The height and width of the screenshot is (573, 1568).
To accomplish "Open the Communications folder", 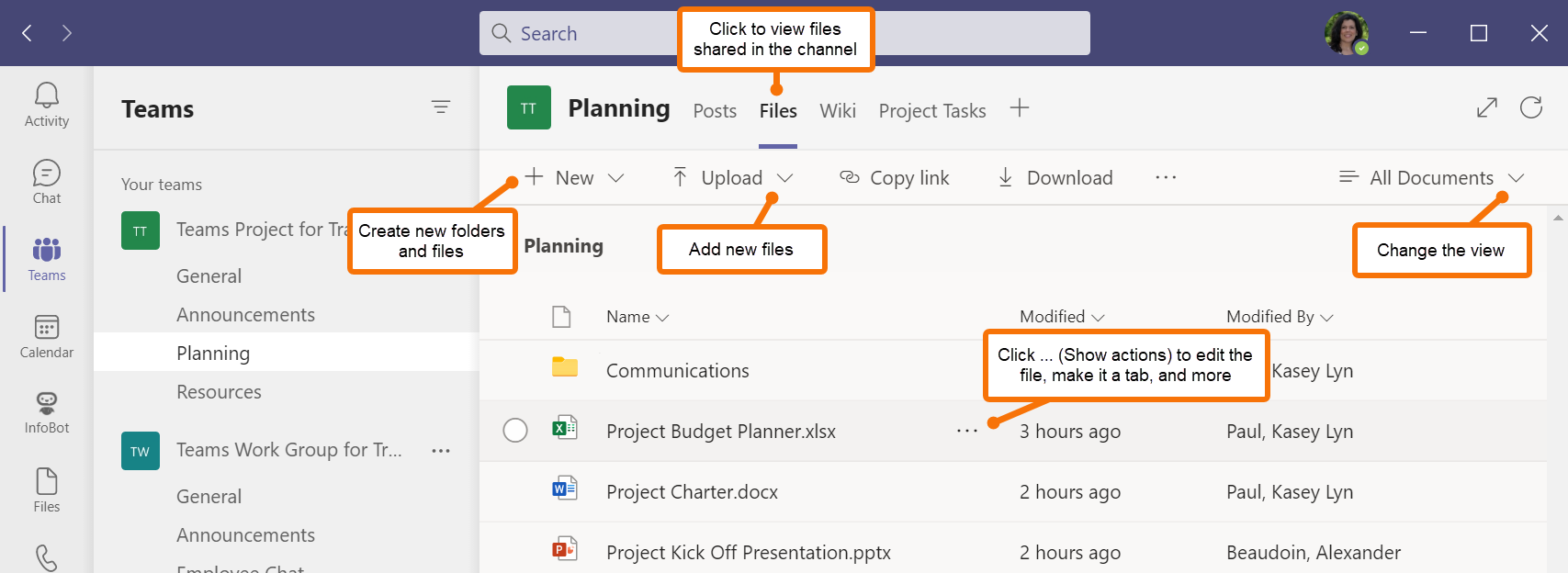I will click(678, 371).
